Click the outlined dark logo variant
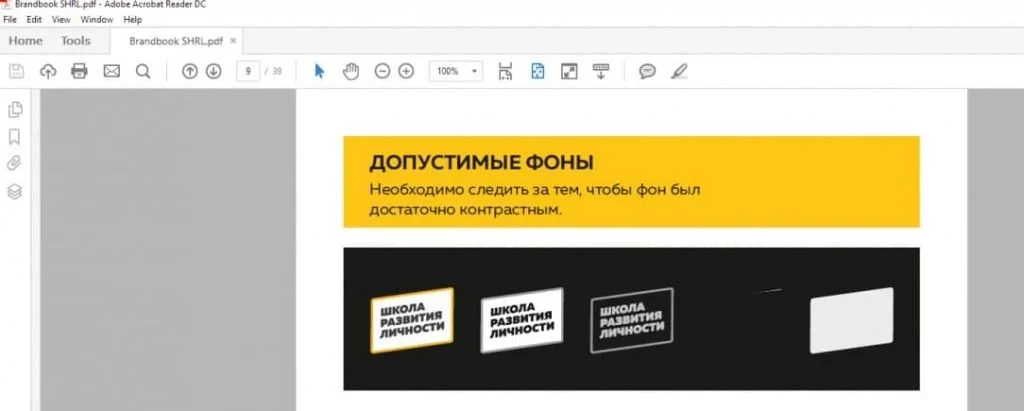Viewport: 1024px width, 411px height. click(632, 320)
